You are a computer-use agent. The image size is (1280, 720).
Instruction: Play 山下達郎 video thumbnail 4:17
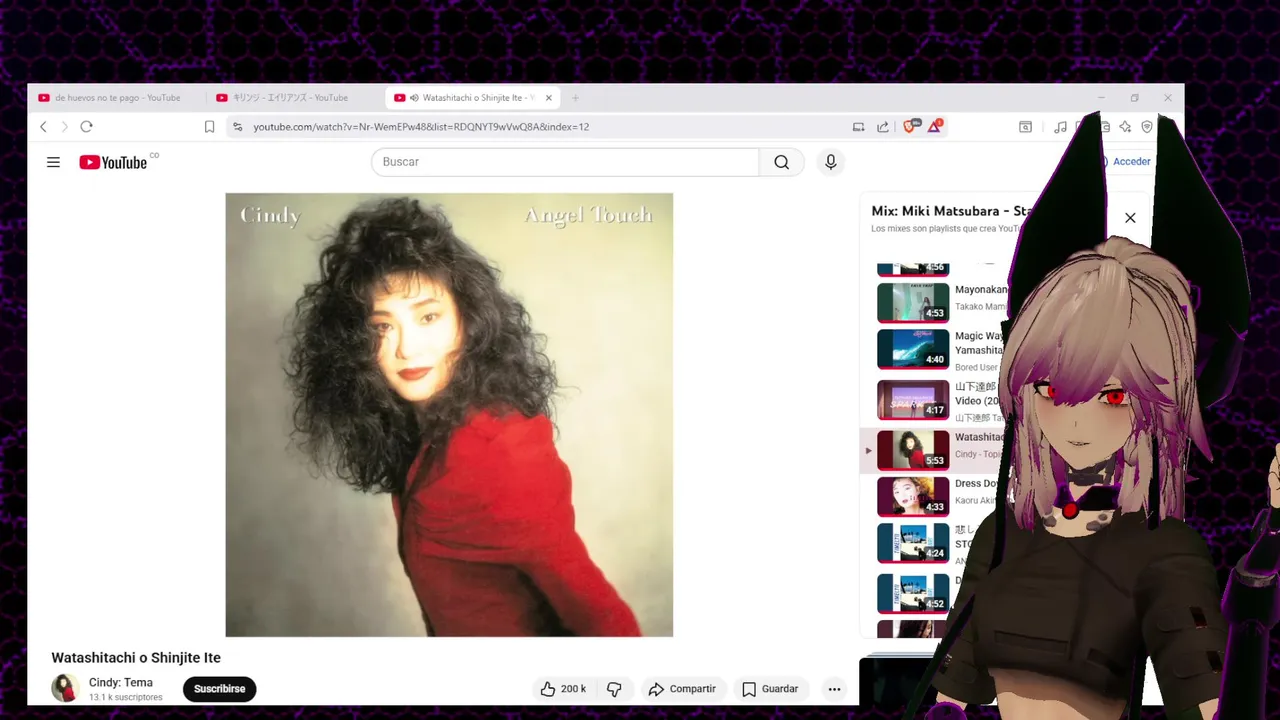pyautogui.click(x=913, y=399)
